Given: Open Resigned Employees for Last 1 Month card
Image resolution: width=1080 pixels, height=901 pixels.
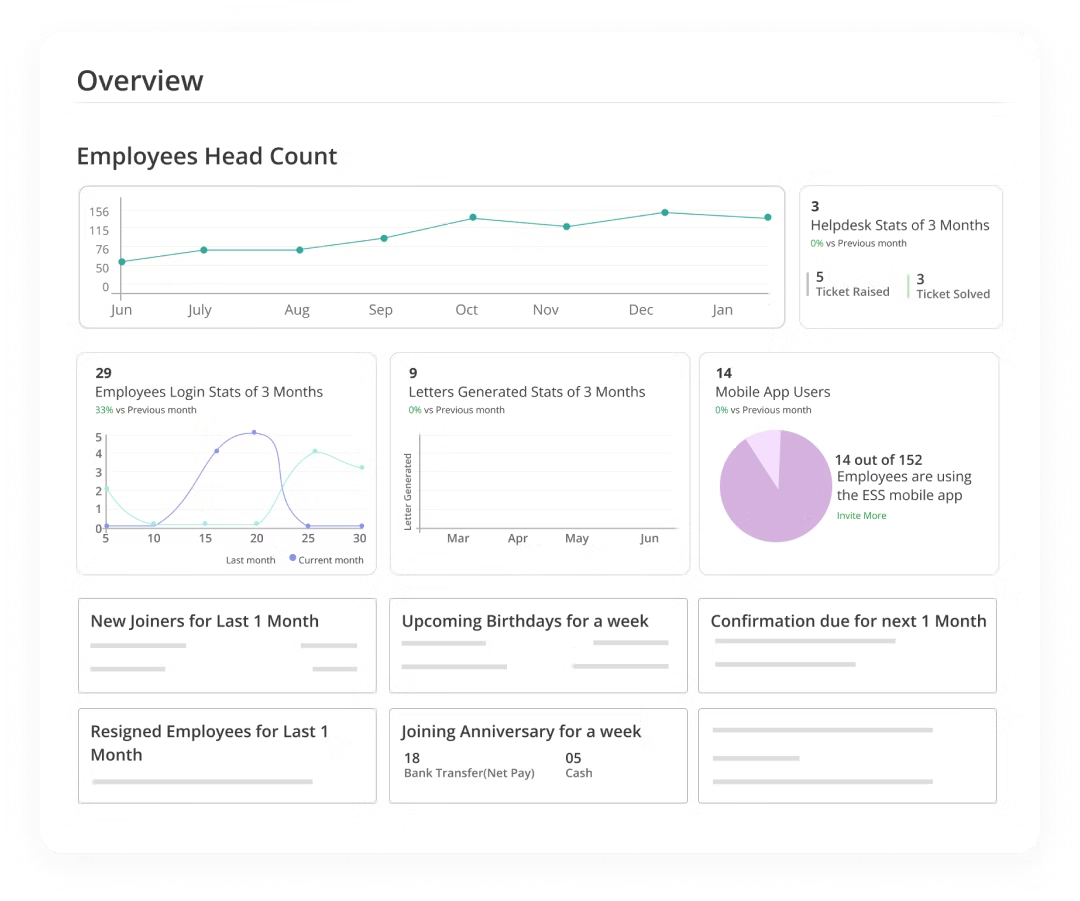Looking at the screenshot, I should coord(227,755).
